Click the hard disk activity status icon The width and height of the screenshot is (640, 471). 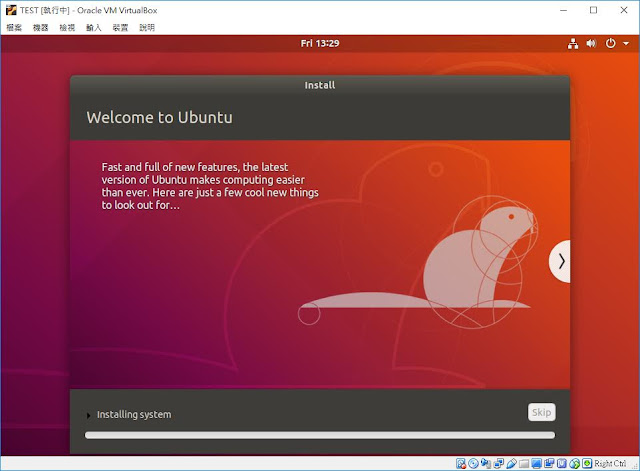(461, 463)
